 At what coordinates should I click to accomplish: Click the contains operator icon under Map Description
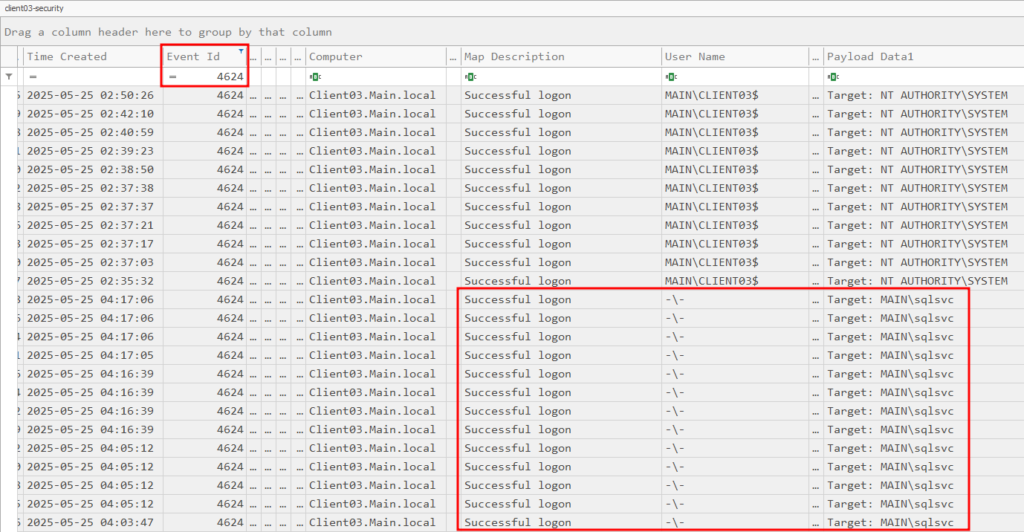(470, 76)
